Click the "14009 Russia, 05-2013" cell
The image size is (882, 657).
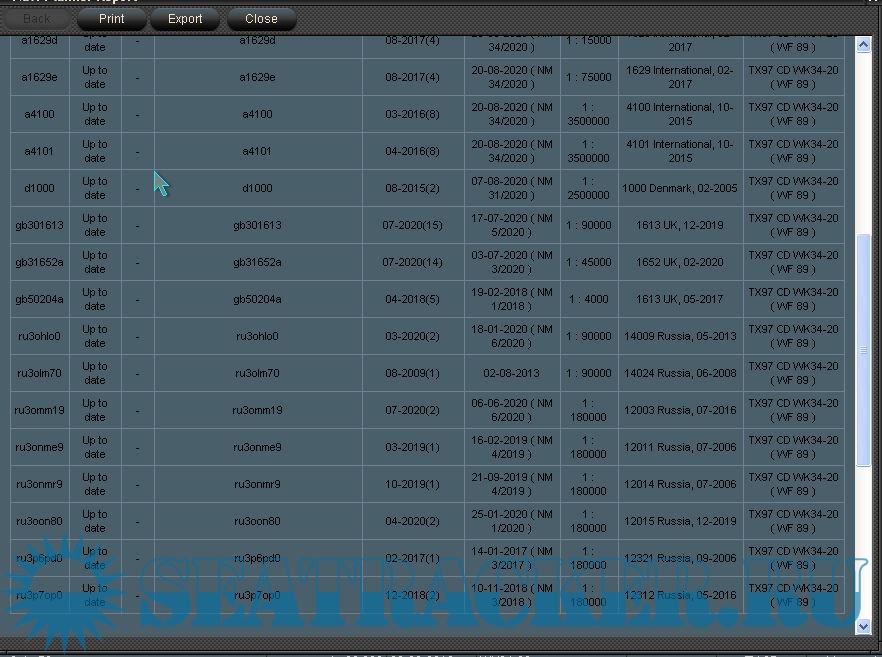click(x=680, y=337)
